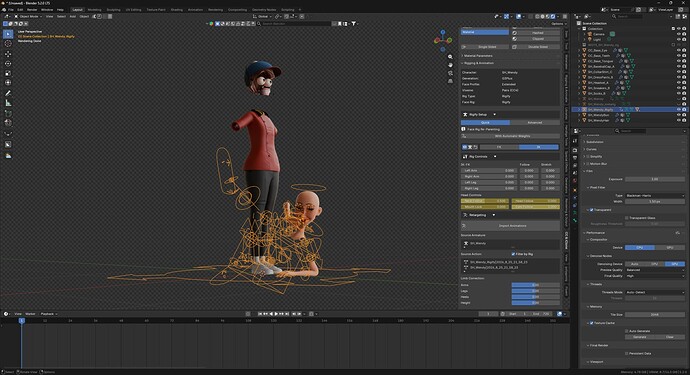690x375 pixels.
Task: Click the pan view hand icon
Action: pos(450,65)
